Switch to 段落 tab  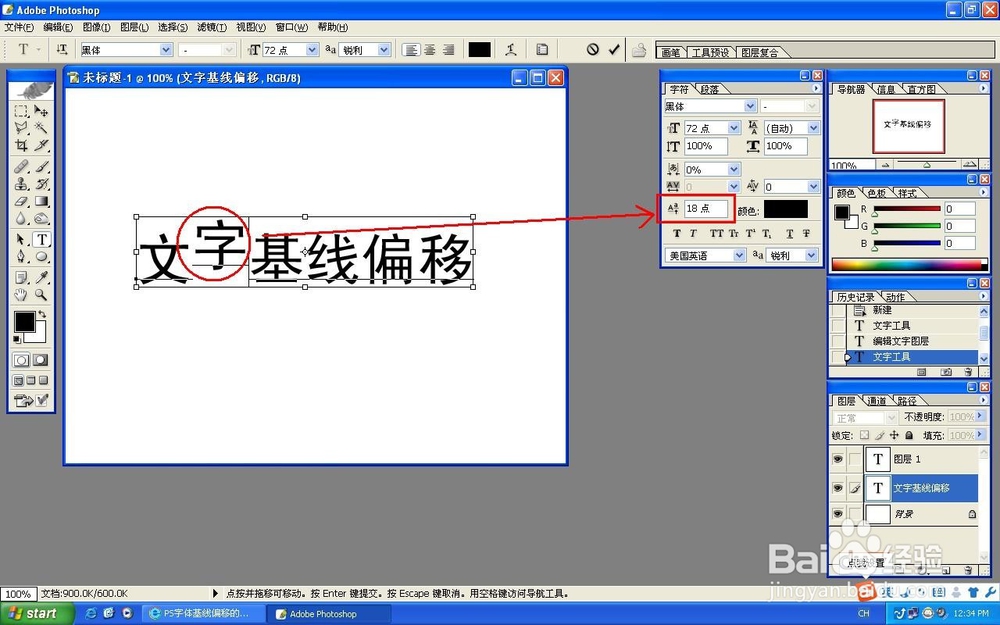pos(709,89)
